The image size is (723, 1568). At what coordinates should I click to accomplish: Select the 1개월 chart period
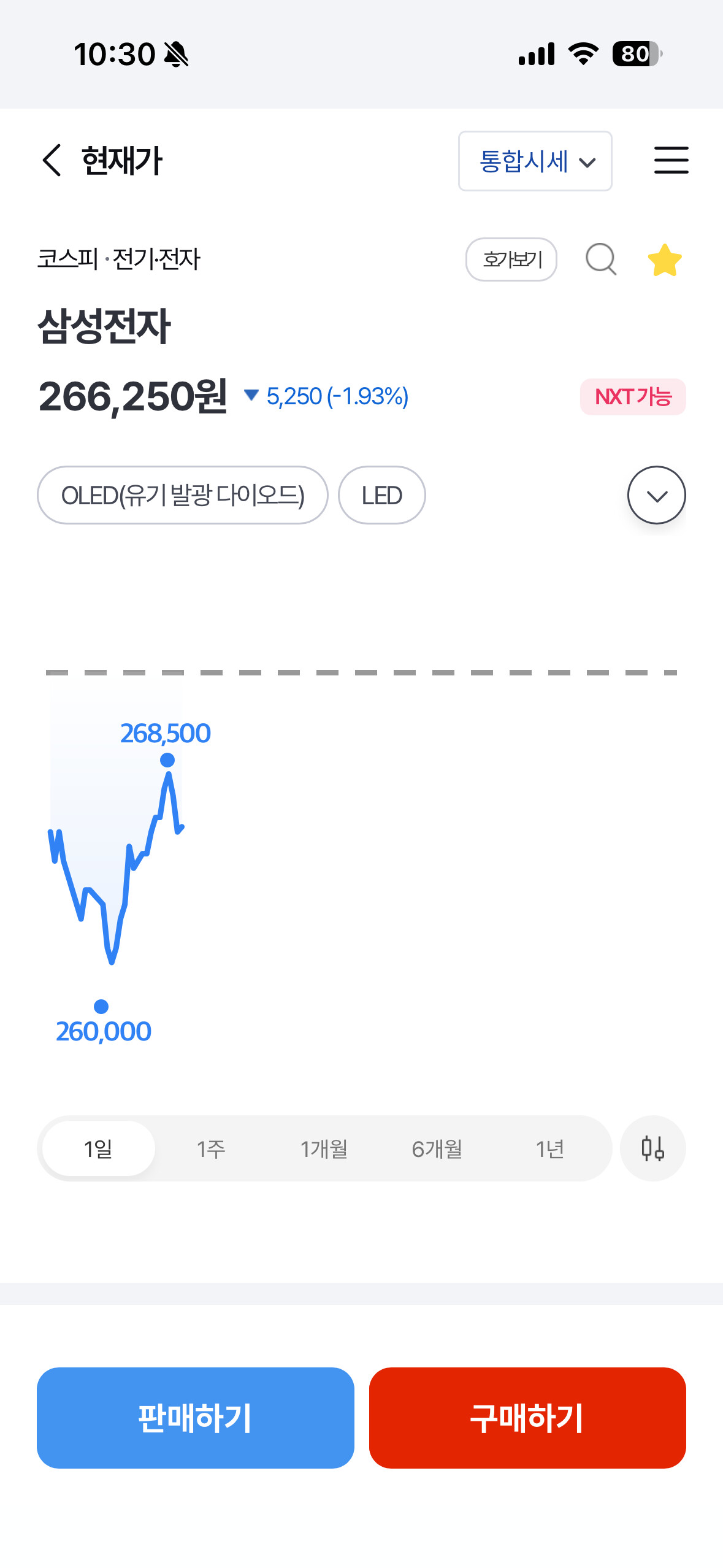click(324, 1148)
